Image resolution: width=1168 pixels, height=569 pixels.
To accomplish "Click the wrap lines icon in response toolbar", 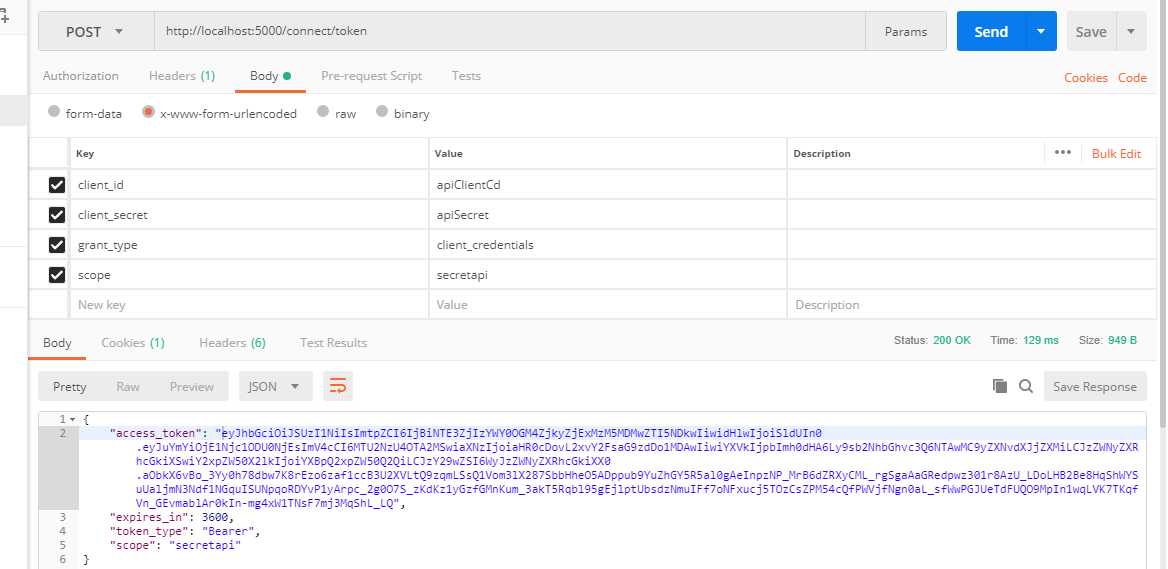I will click(x=338, y=386).
